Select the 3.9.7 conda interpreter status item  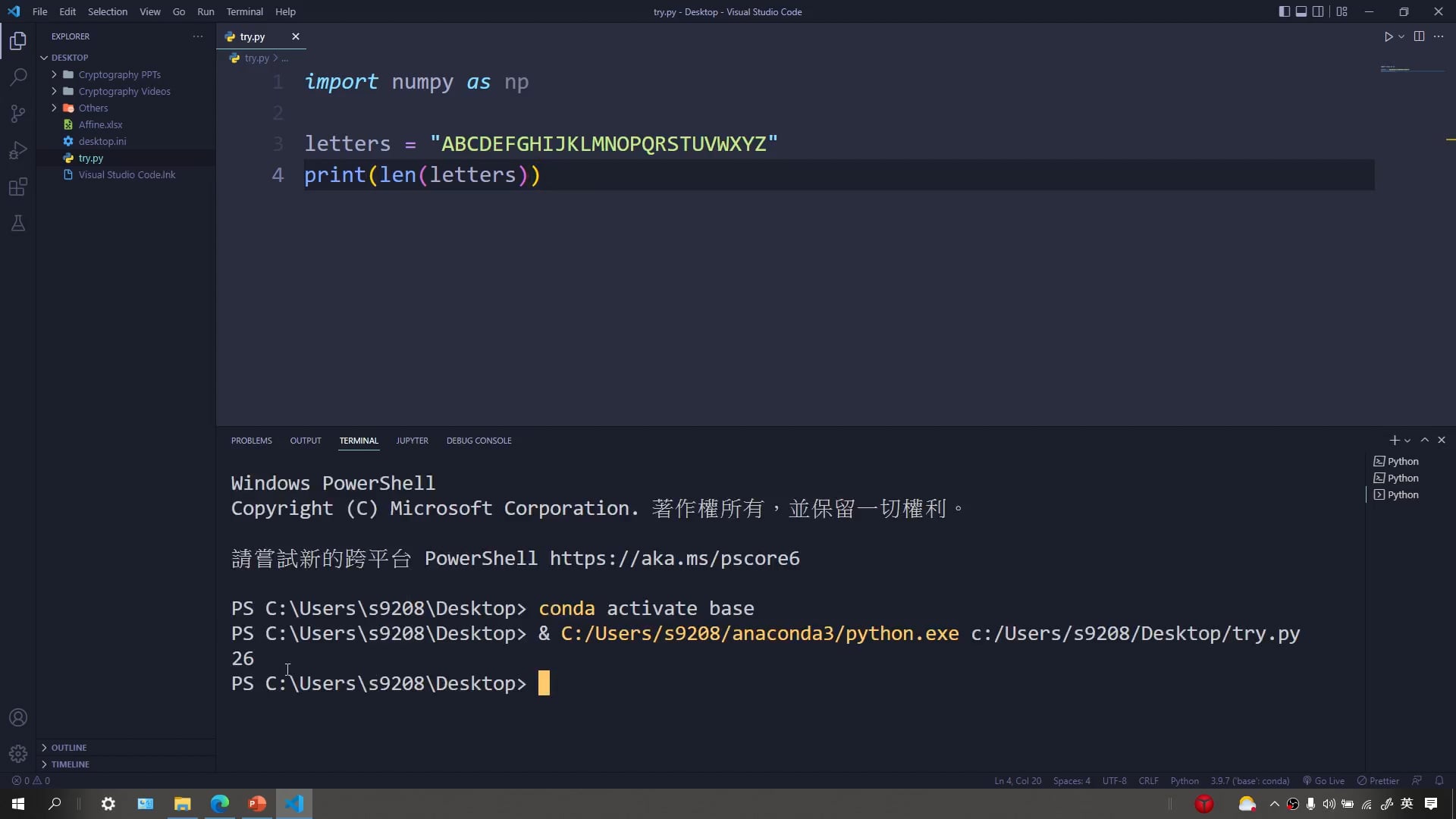pyautogui.click(x=1250, y=781)
